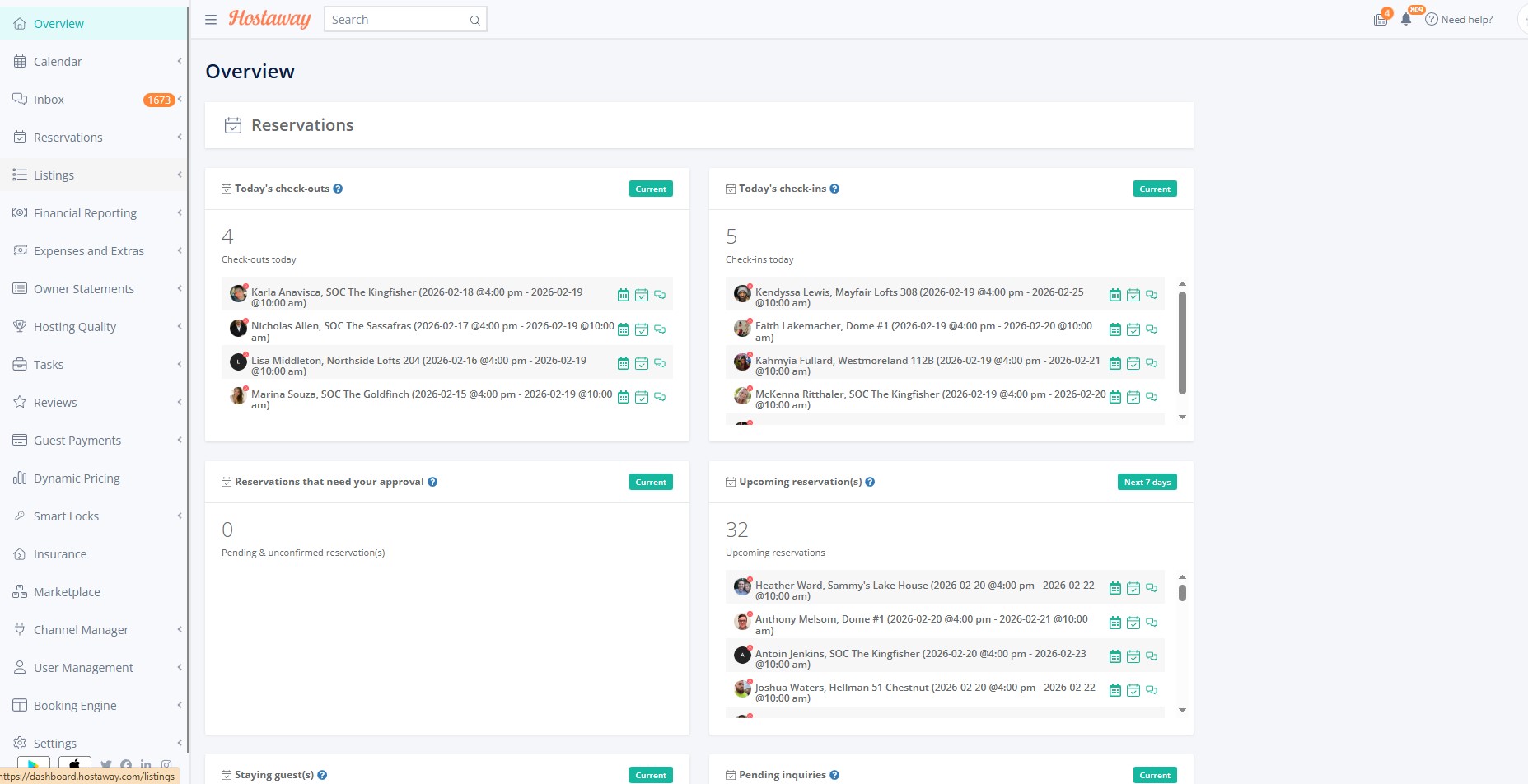Open calendar icon for Kendyssa Lewis's row
This screenshot has height=784, width=1528.
pyautogui.click(x=1115, y=295)
